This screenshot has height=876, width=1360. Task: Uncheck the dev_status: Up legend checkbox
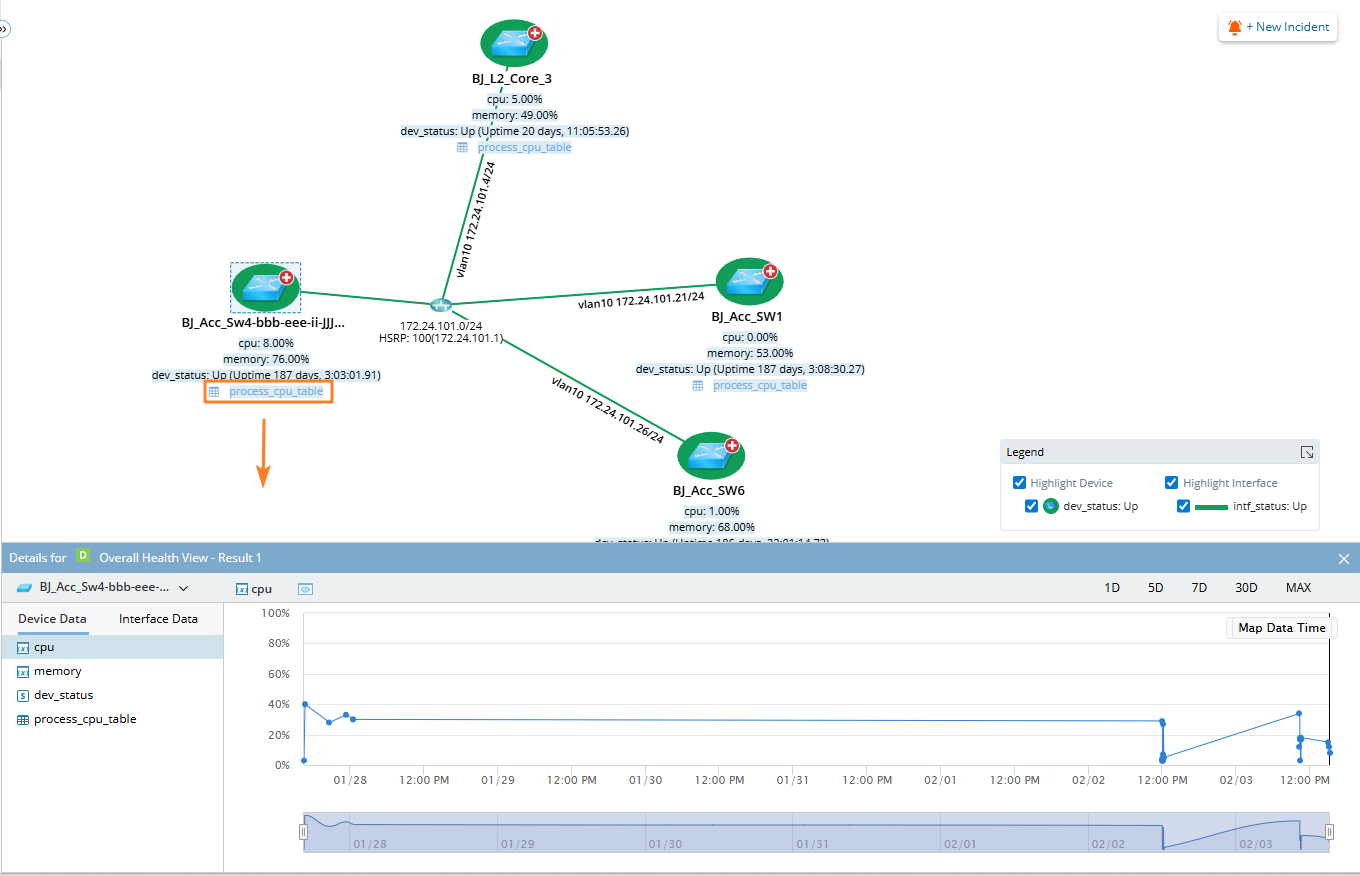[1032, 506]
